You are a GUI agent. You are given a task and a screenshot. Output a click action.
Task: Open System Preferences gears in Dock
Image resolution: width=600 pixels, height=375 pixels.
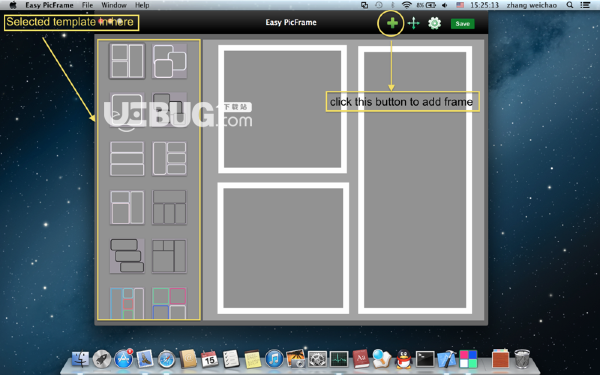(317, 360)
